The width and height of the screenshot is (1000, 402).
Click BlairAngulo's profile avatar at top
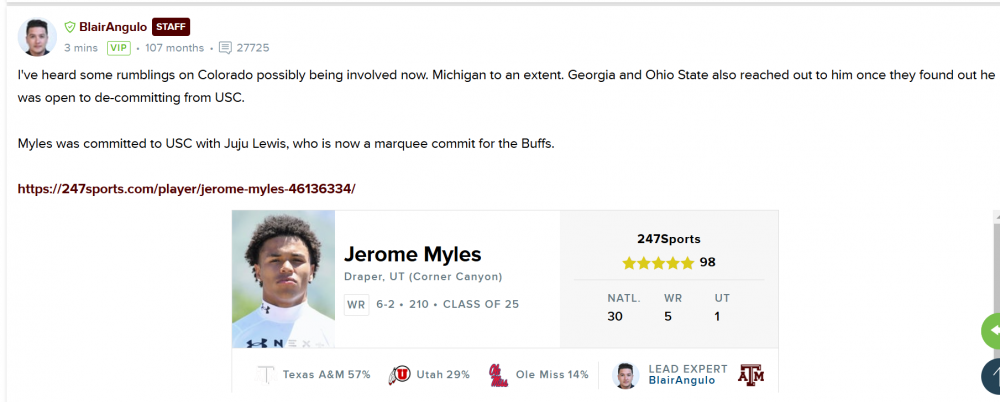tap(37, 36)
